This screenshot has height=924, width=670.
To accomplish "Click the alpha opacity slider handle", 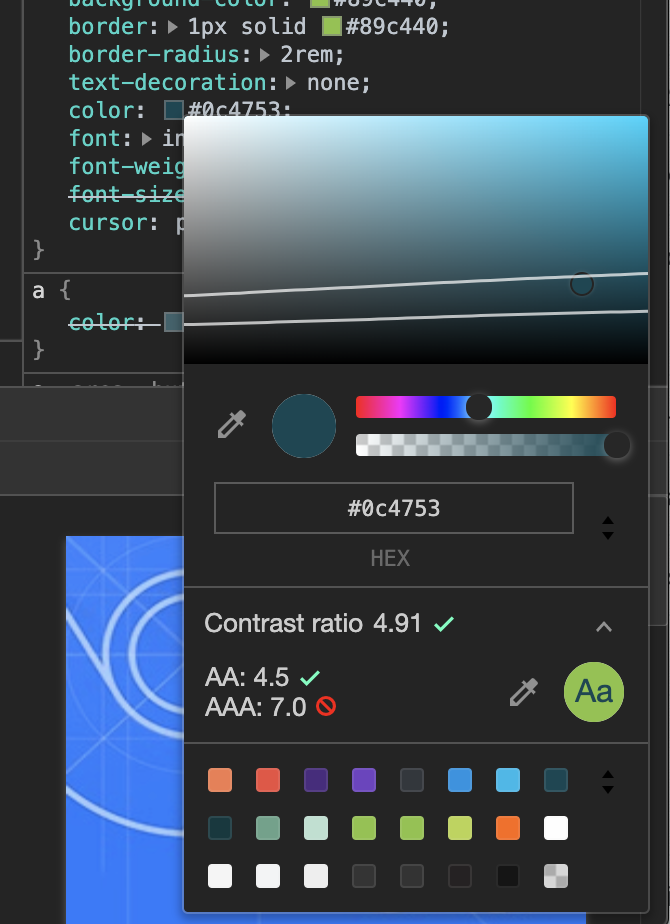I will [x=617, y=445].
